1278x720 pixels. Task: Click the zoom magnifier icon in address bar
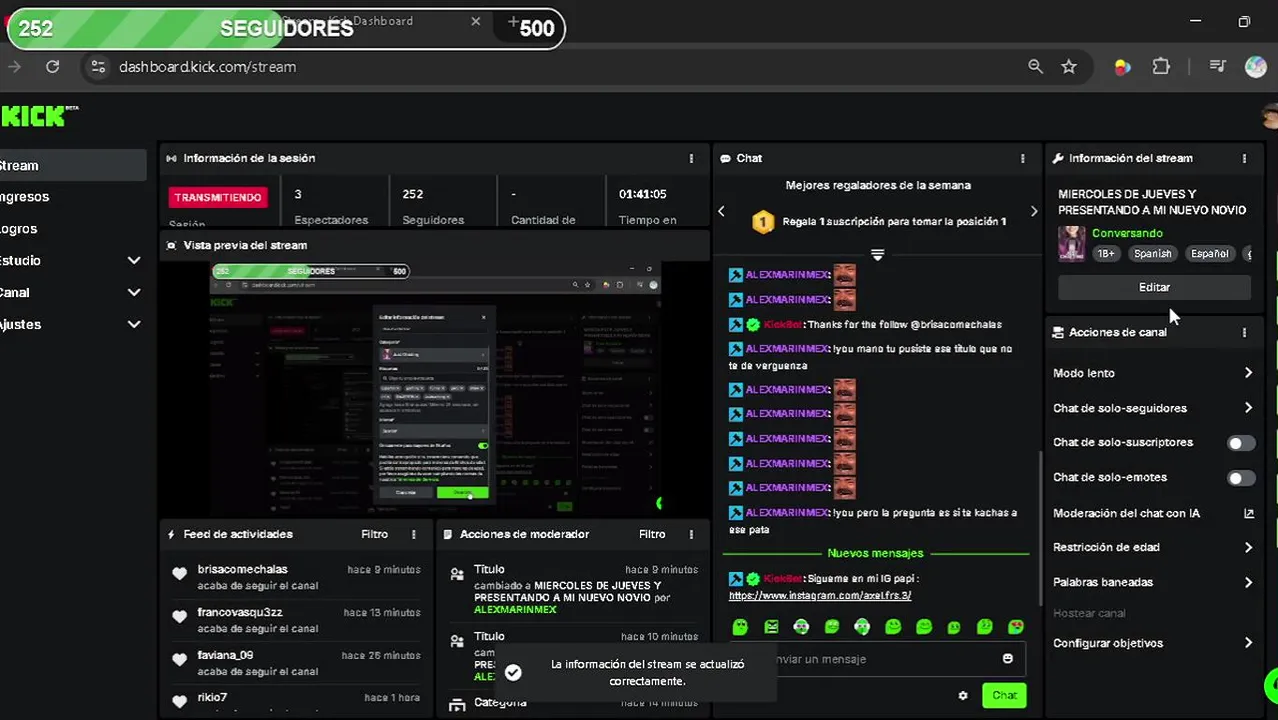click(1035, 67)
